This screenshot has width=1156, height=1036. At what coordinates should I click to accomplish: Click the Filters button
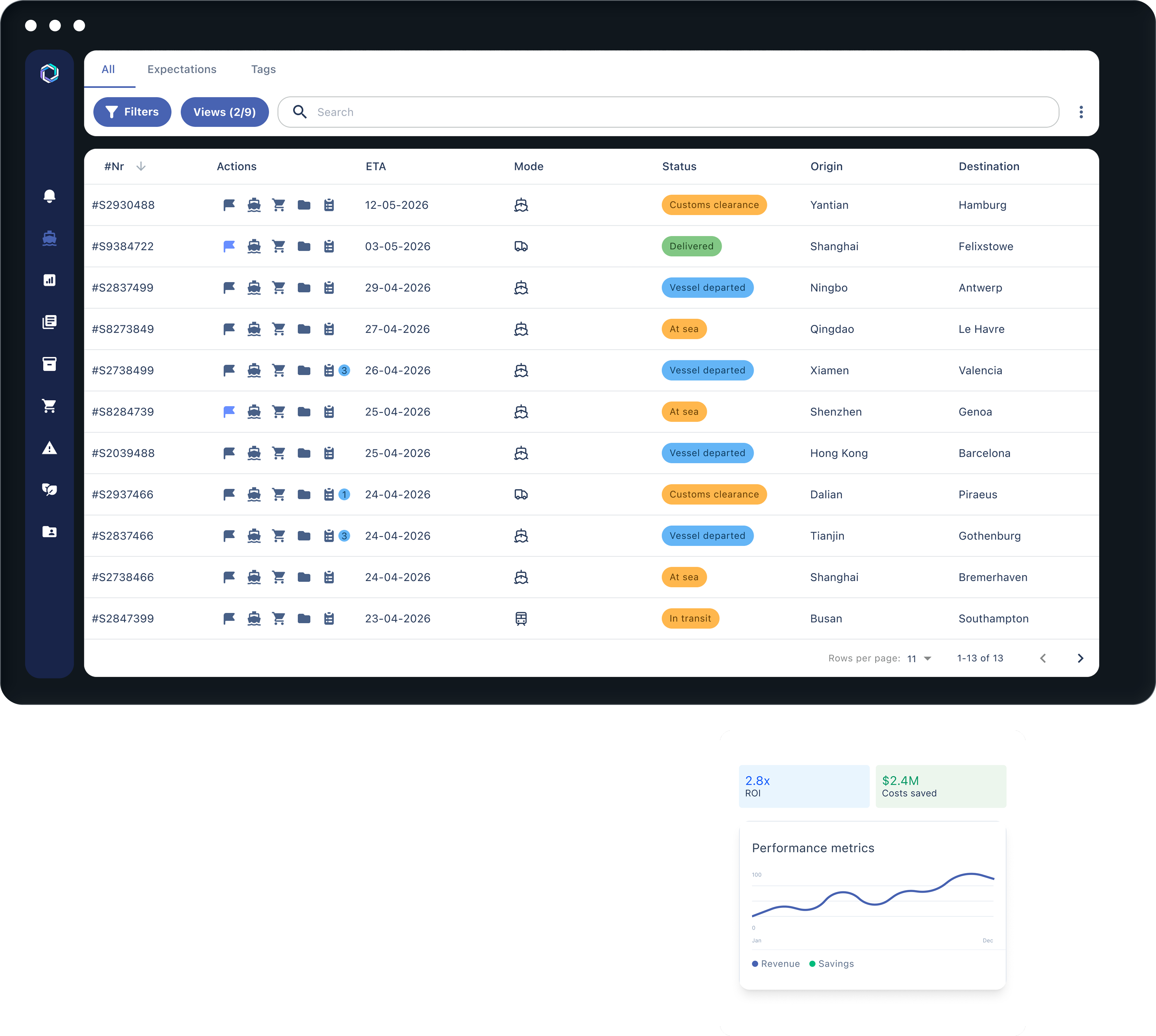132,112
